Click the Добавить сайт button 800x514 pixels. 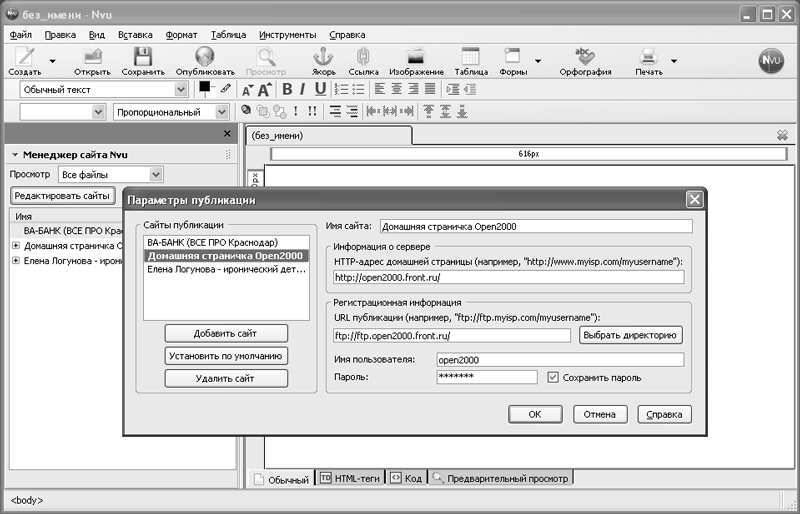pyautogui.click(x=226, y=333)
